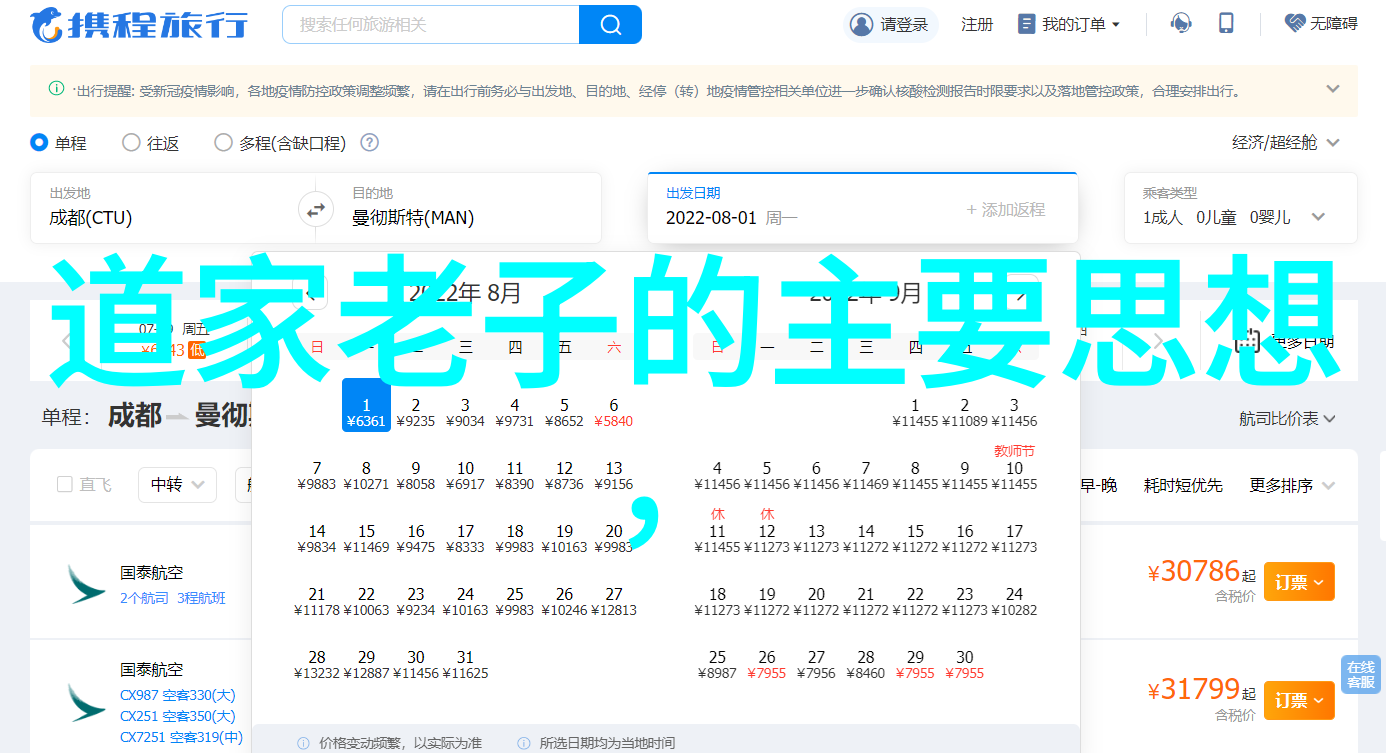Image resolution: width=1386 pixels, height=753 pixels.
Task: Click info icon beside 所选日期均为当地时间
Action: (x=524, y=744)
